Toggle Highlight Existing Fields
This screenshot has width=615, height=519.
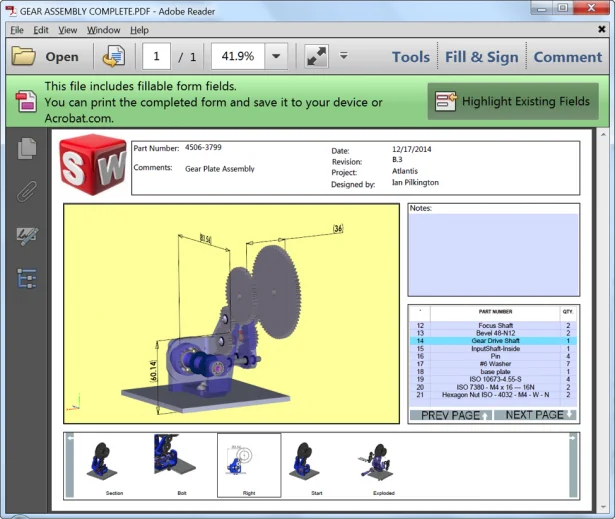[x=513, y=101]
